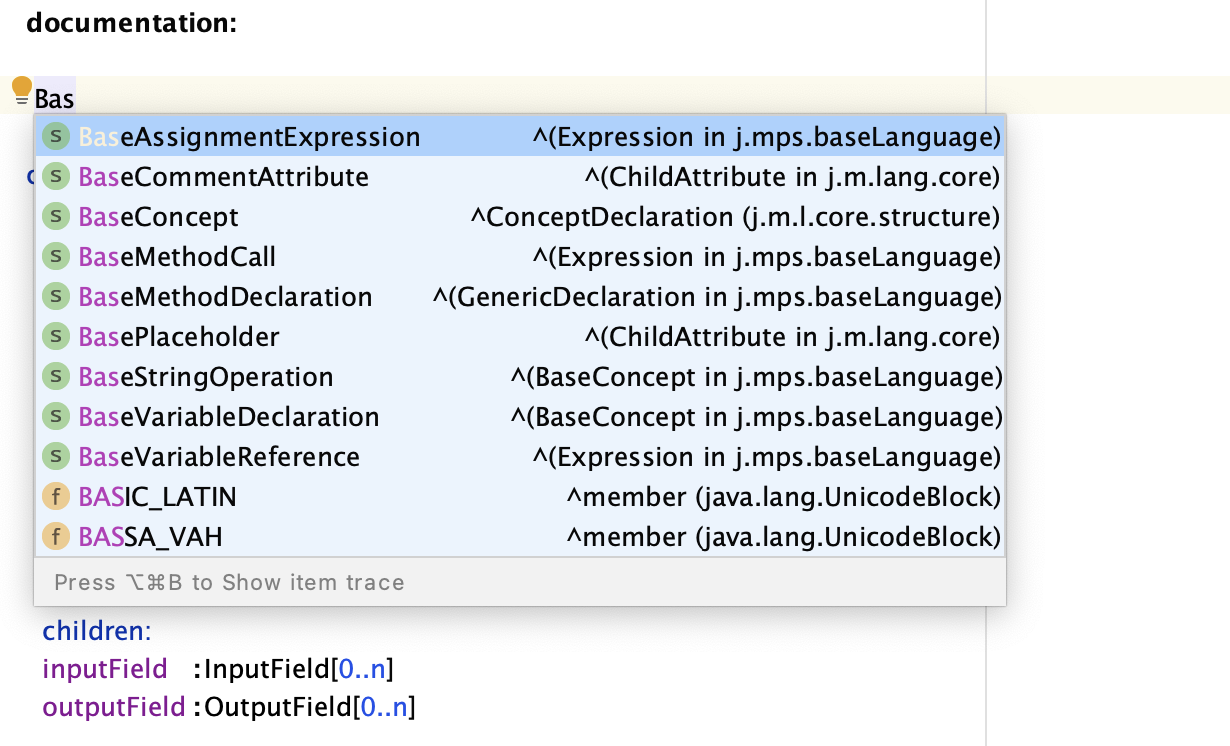Click the OutputField type reference
Image resolution: width=1230 pixels, height=746 pixels.
pos(276,706)
